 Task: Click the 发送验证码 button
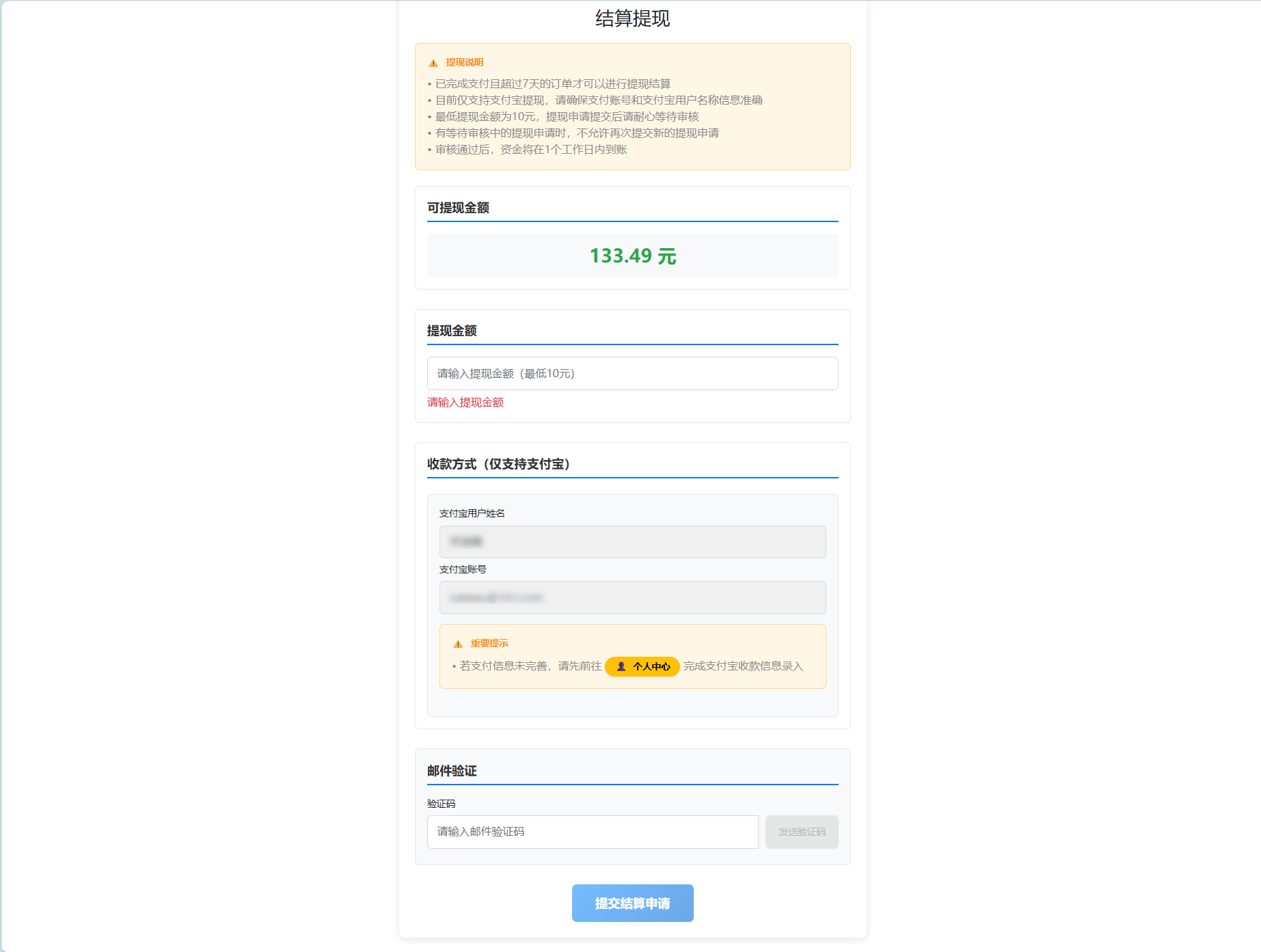pyautogui.click(x=801, y=832)
